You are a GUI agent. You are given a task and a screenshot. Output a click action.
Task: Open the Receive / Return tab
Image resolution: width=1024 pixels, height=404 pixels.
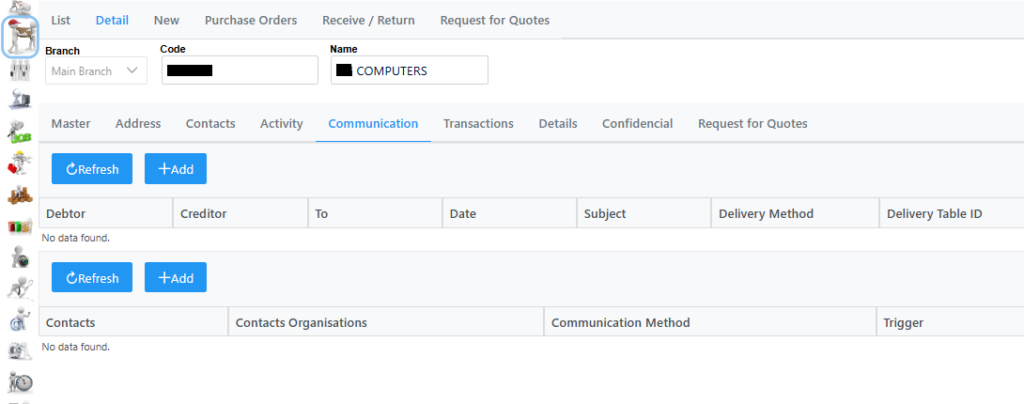pyautogui.click(x=368, y=20)
